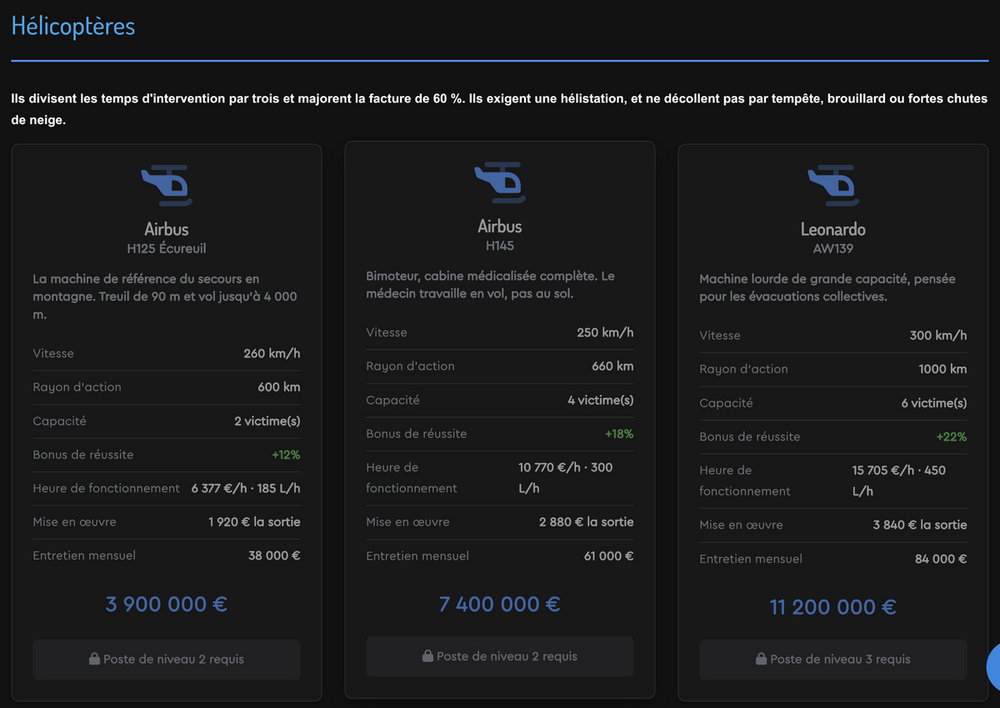This screenshot has height=708, width=1000.
Task: Click the 1000 km range value
Action: (x=943, y=369)
